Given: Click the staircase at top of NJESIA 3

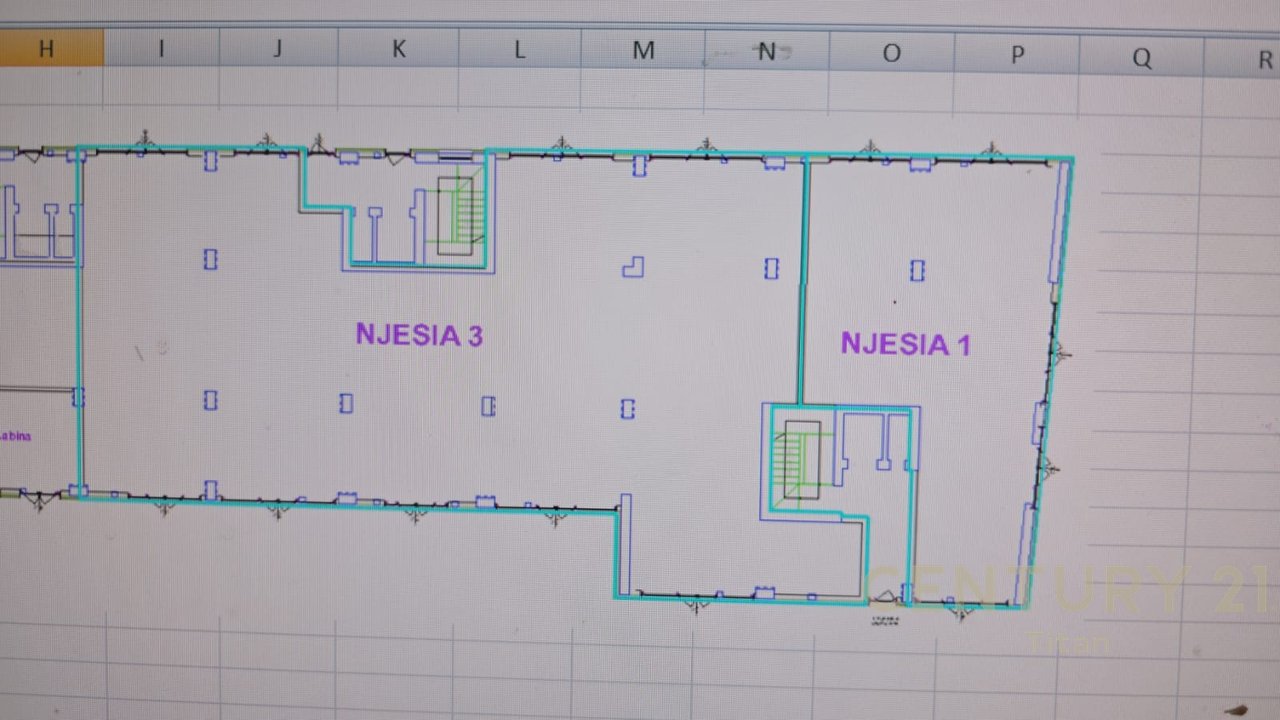Looking at the screenshot, I should [459, 215].
